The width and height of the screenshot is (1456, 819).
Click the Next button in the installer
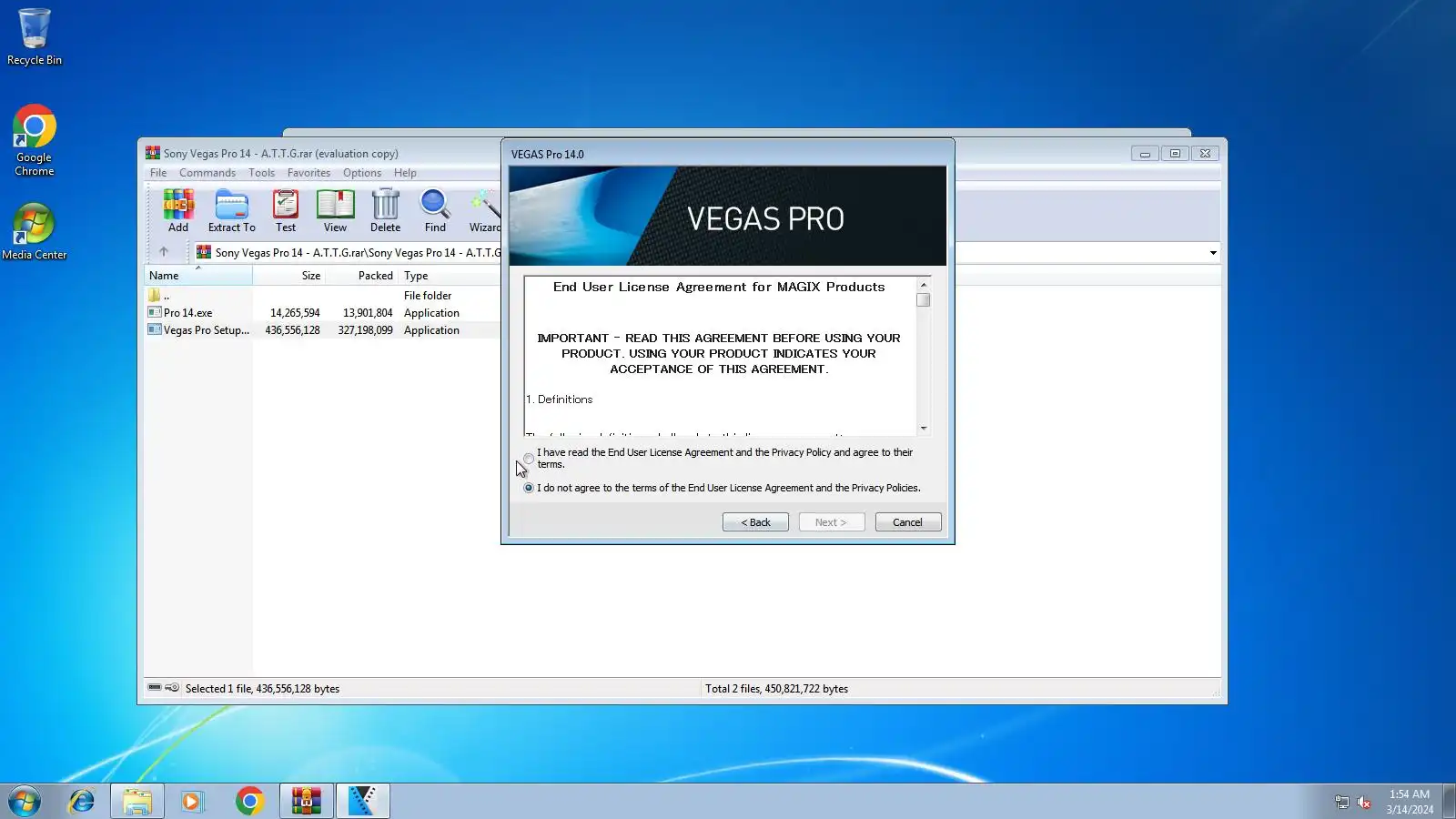(832, 522)
